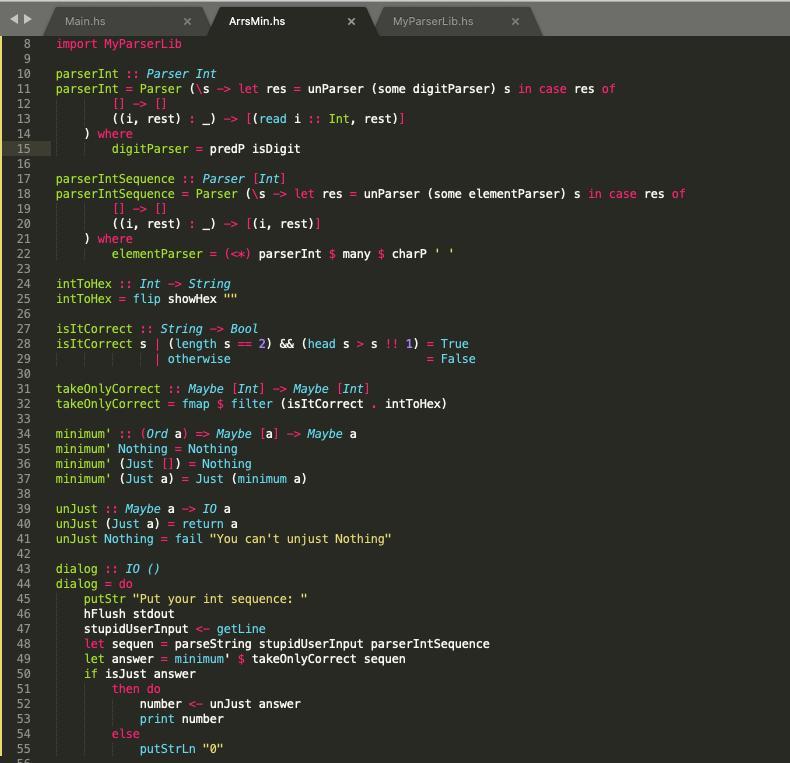Image resolution: width=790 pixels, height=763 pixels.
Task: Select the ArrsMin.hs tab
Action: pyautogui.click(x=257, y=21)
